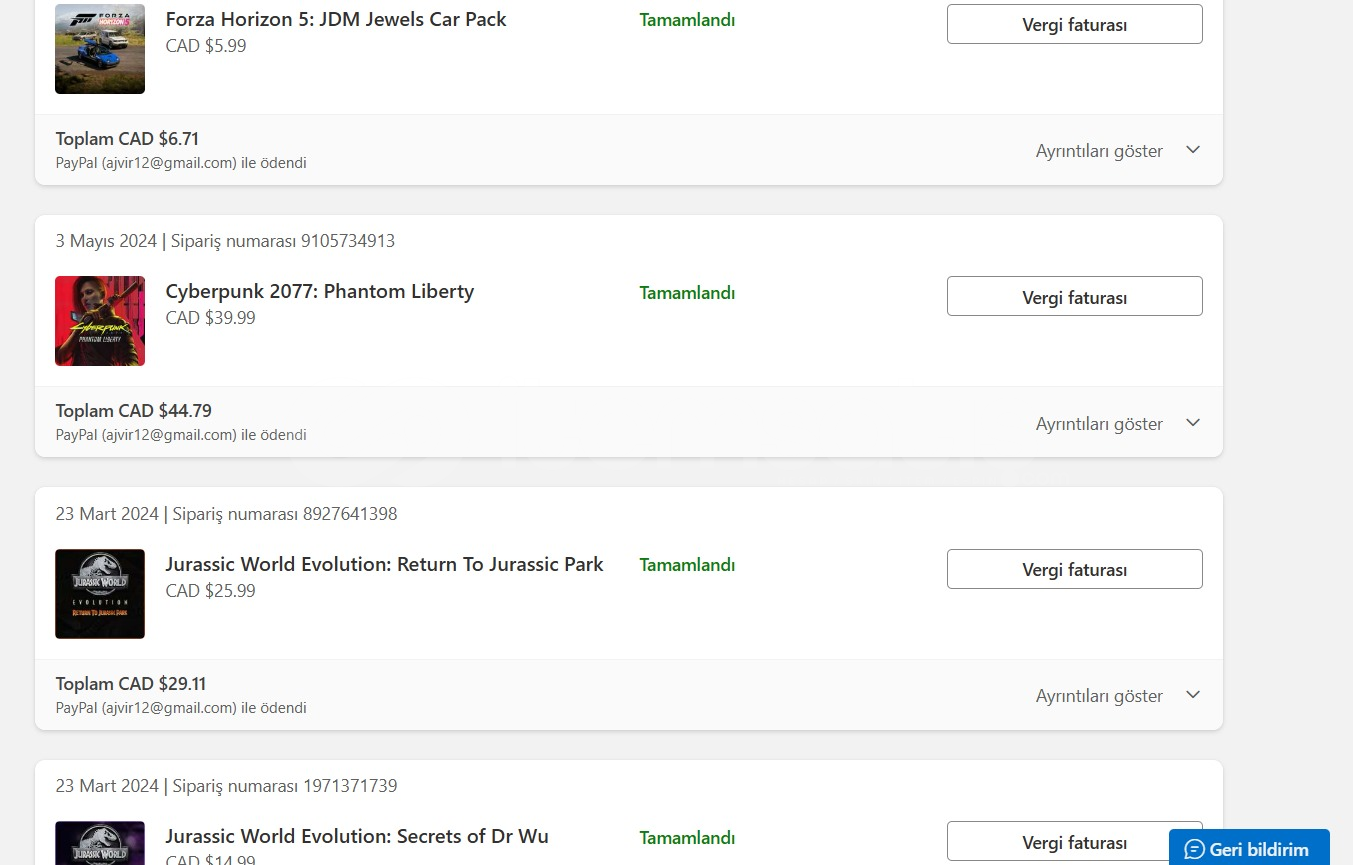Open Vergi faturası for Return To Jurassic Park
The height and width of the screenshot is (865, 1353).
[1074, 569]
